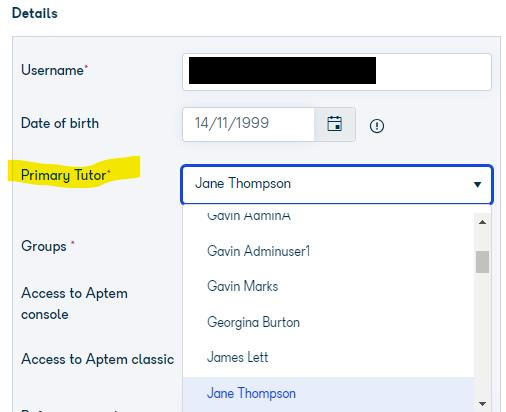
Task: Select Gavin Adminuser1 from the tutor list
Action: (x=258, y=251)
